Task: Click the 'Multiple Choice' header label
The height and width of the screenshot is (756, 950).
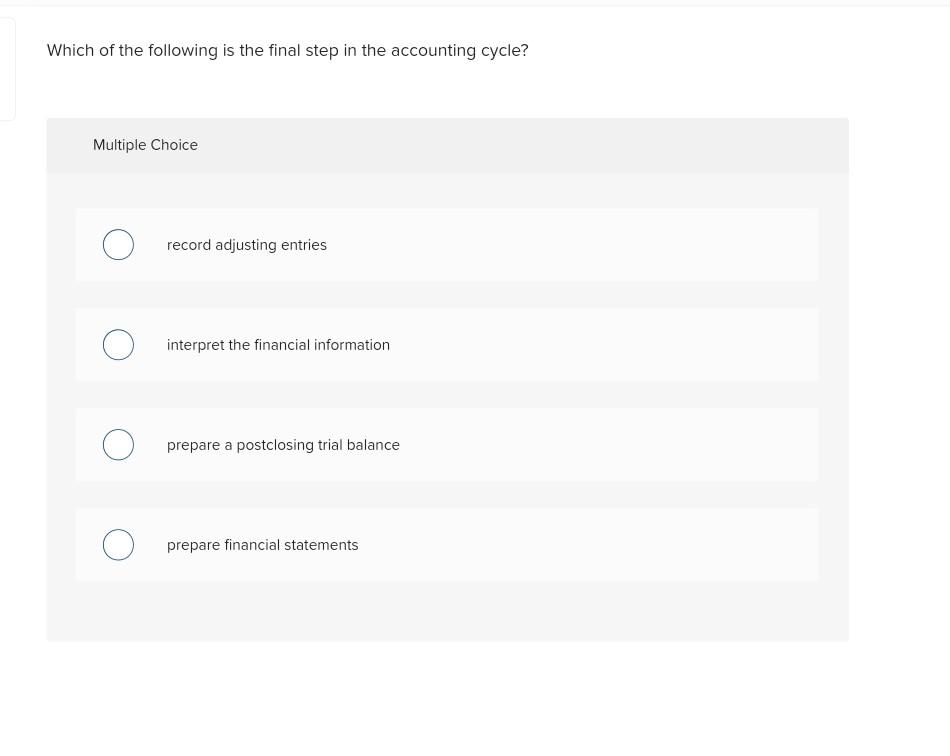Action: tap(145, 145)
